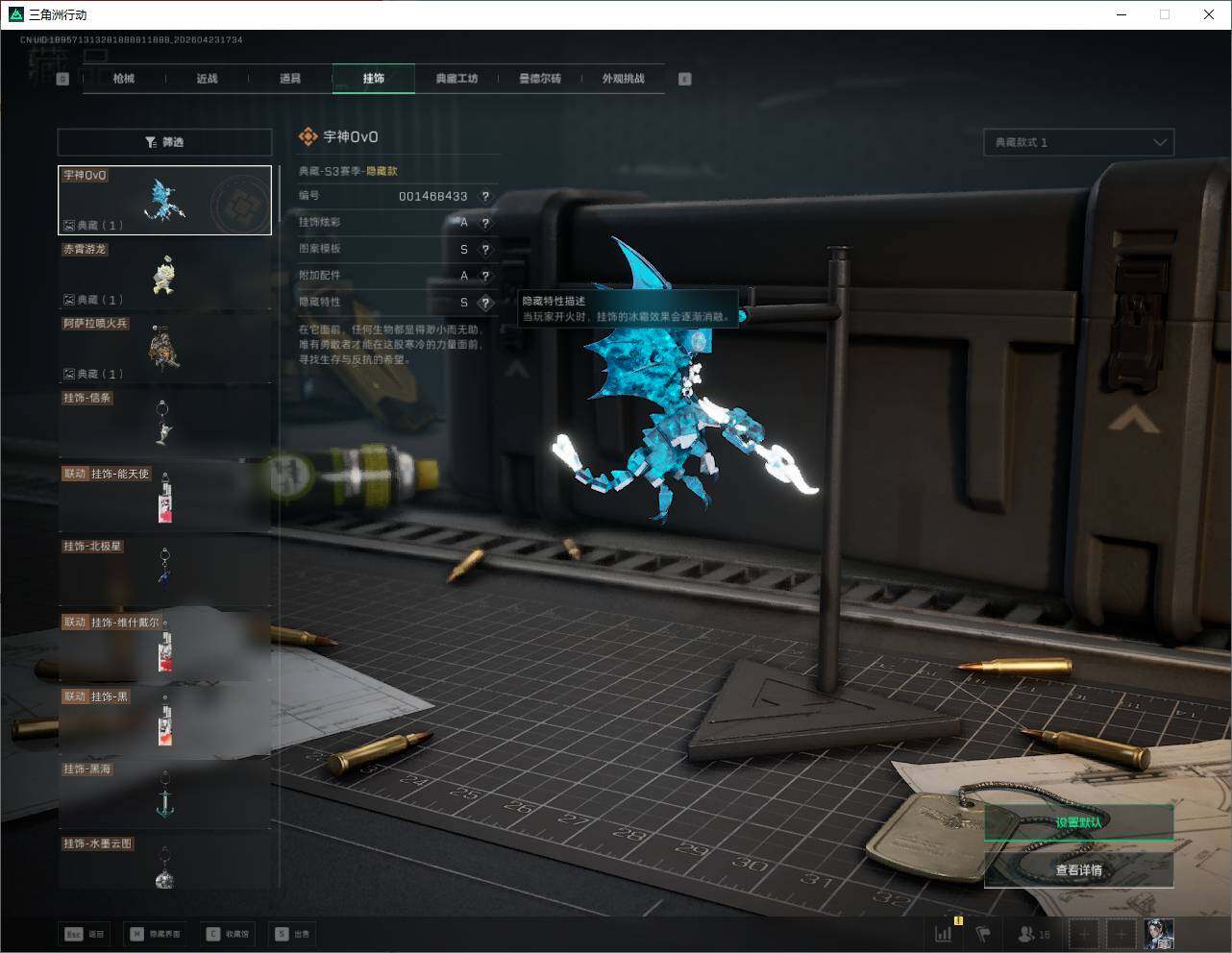Switch to the 近战 tab
Image resolution: width=1232 pixels, height=953 pixels.
pos(207,79)
